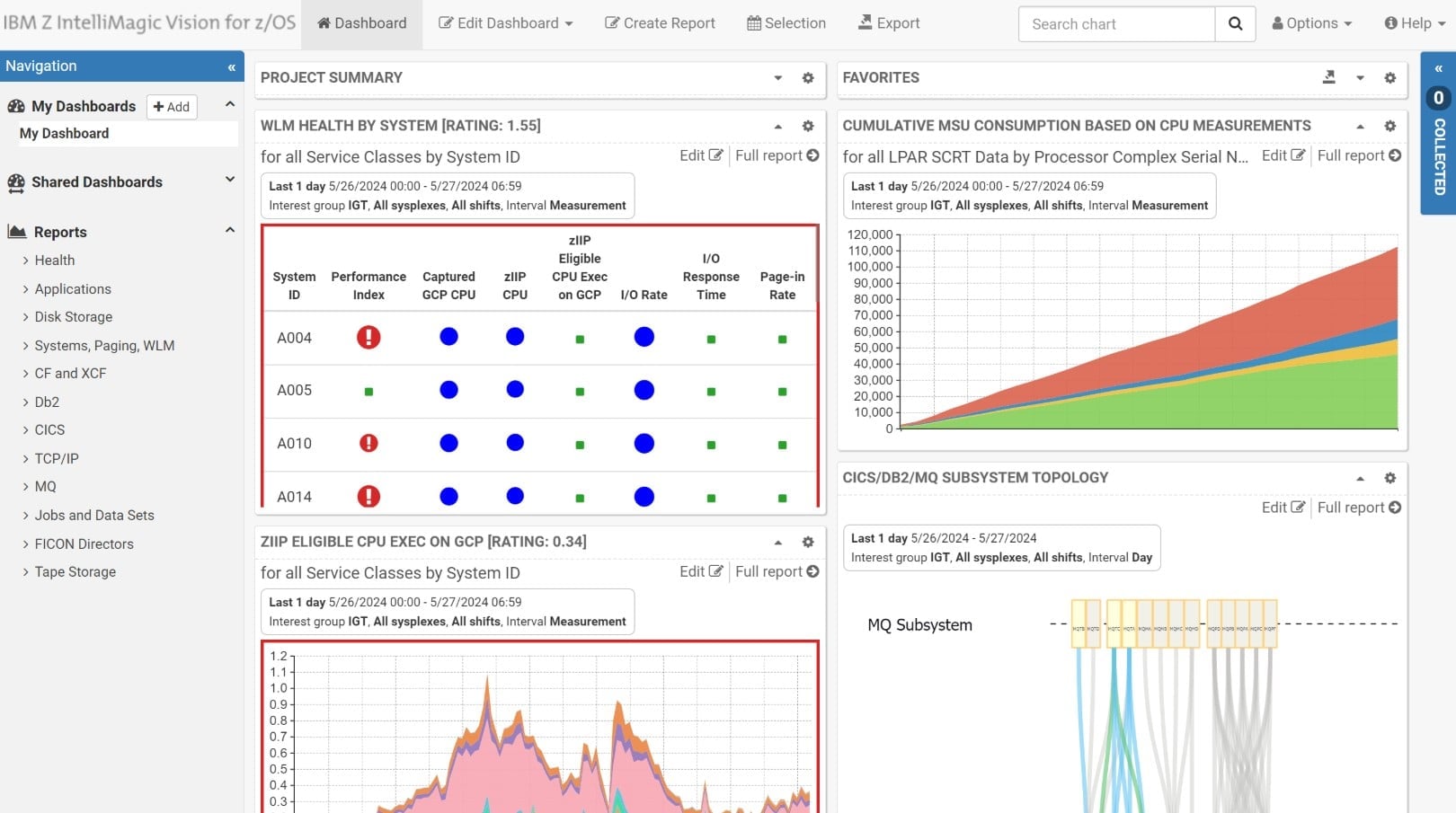Collapse the My Dashboards section chevron

230,104
